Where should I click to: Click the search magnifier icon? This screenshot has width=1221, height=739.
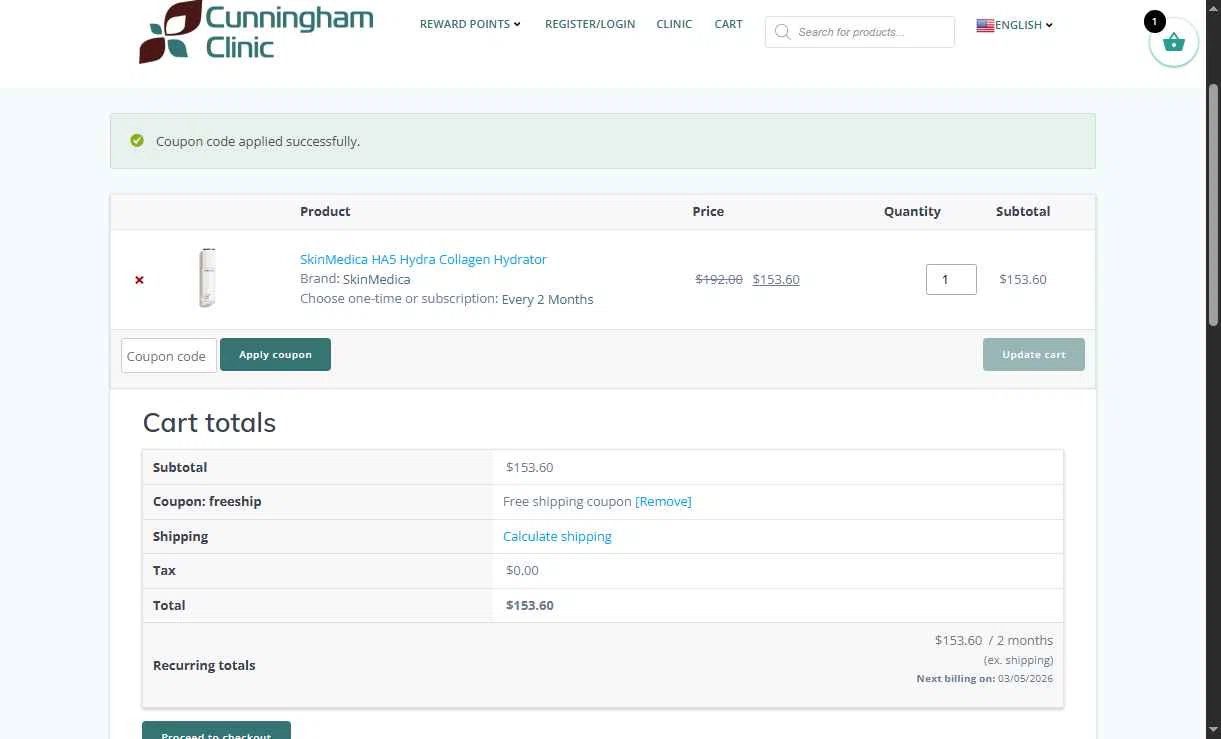pyautogui.click(x=782, y=32)
